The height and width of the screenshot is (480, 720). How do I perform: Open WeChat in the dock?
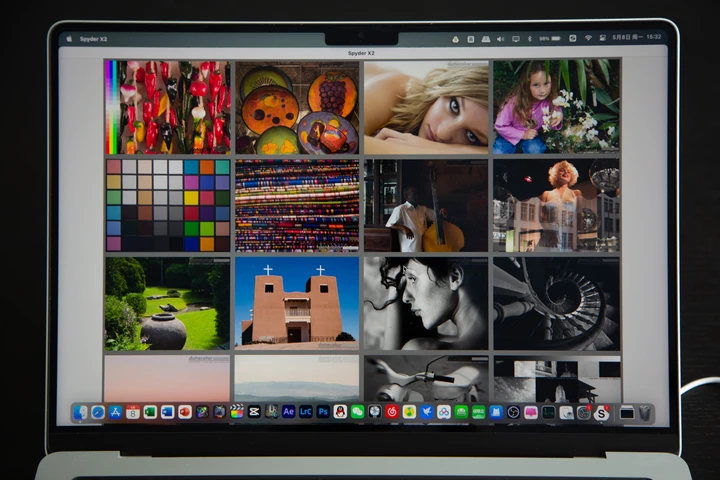coord(357,412)
